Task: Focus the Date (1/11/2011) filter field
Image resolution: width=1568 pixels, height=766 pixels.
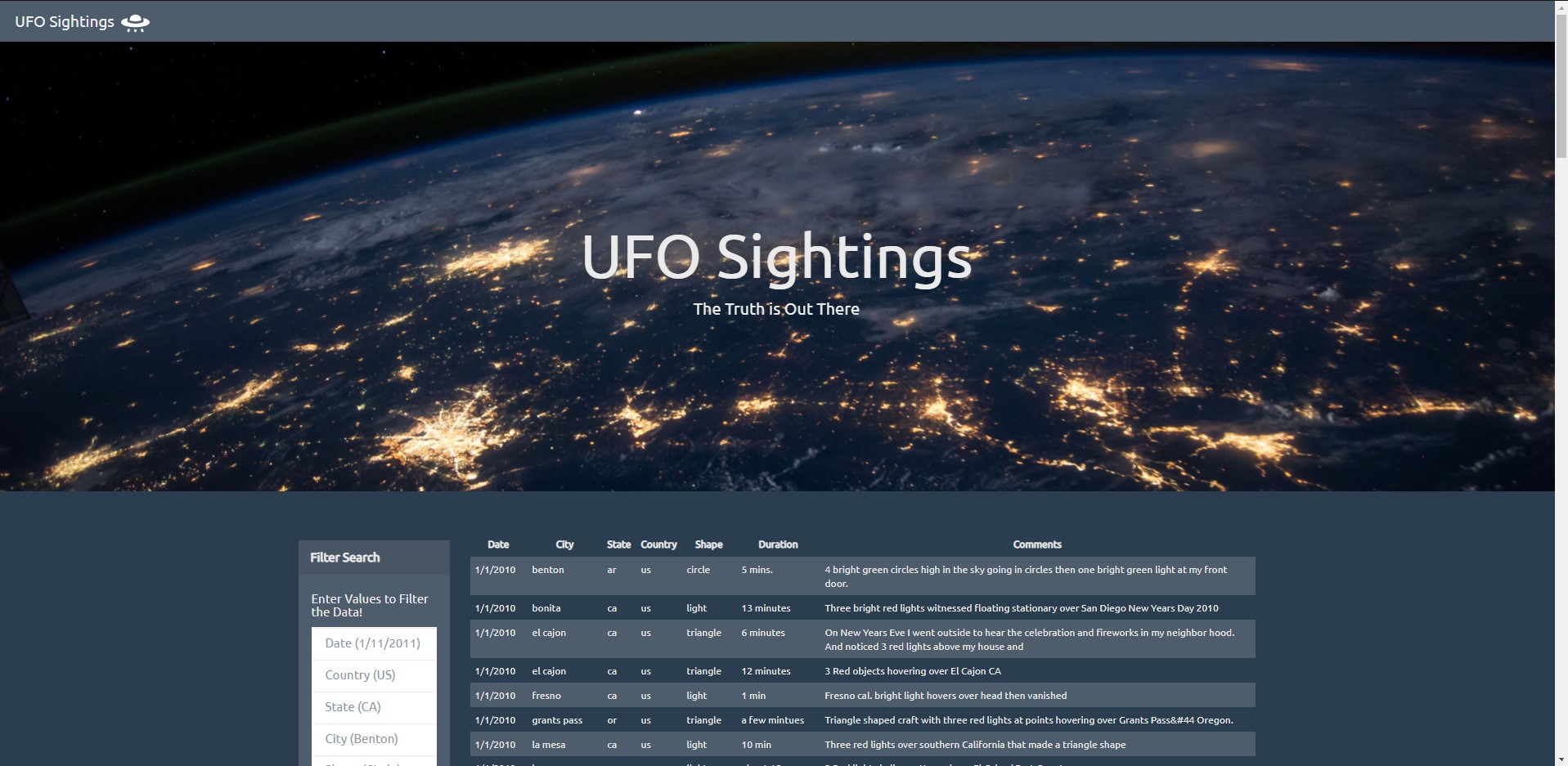Action: click(374, 643)
